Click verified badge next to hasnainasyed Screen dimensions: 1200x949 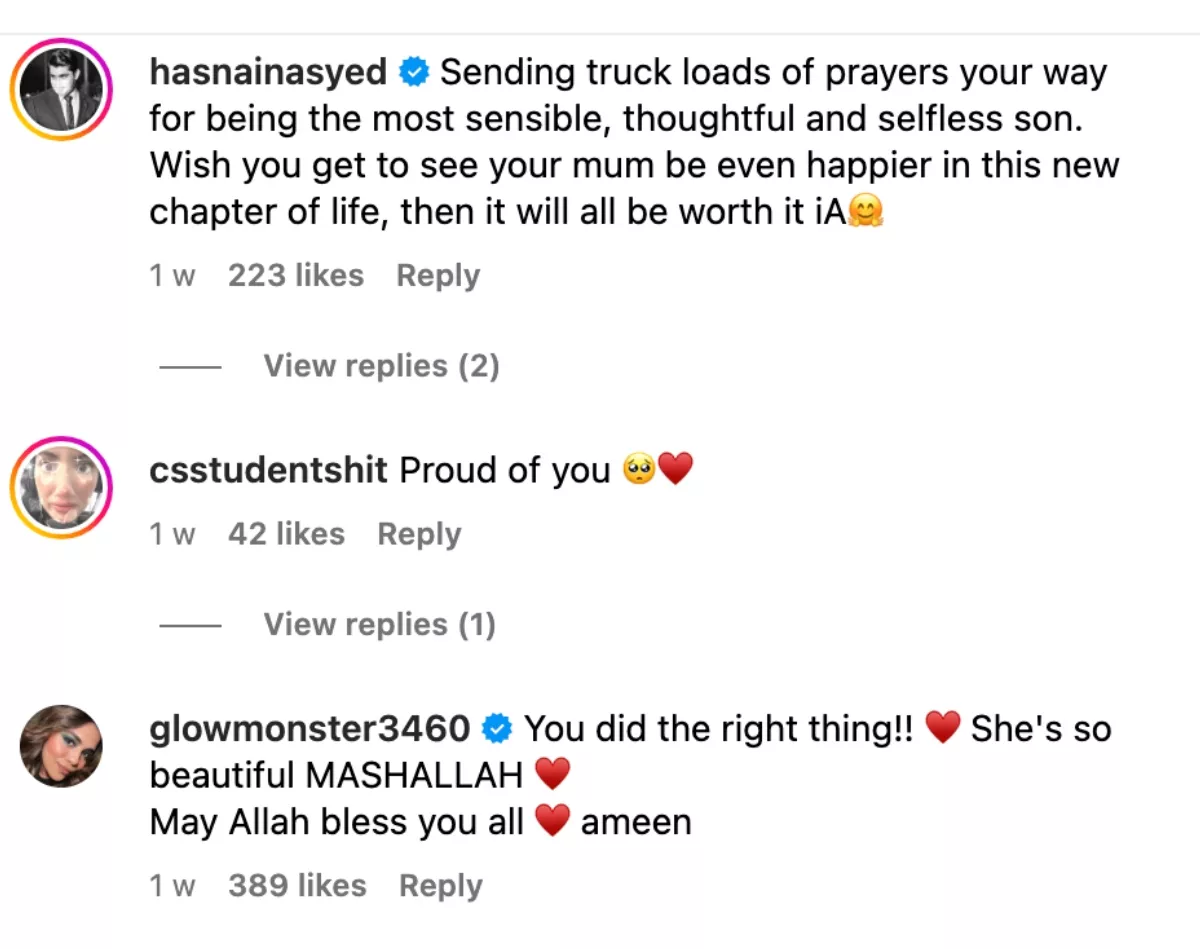pos(414,72)
